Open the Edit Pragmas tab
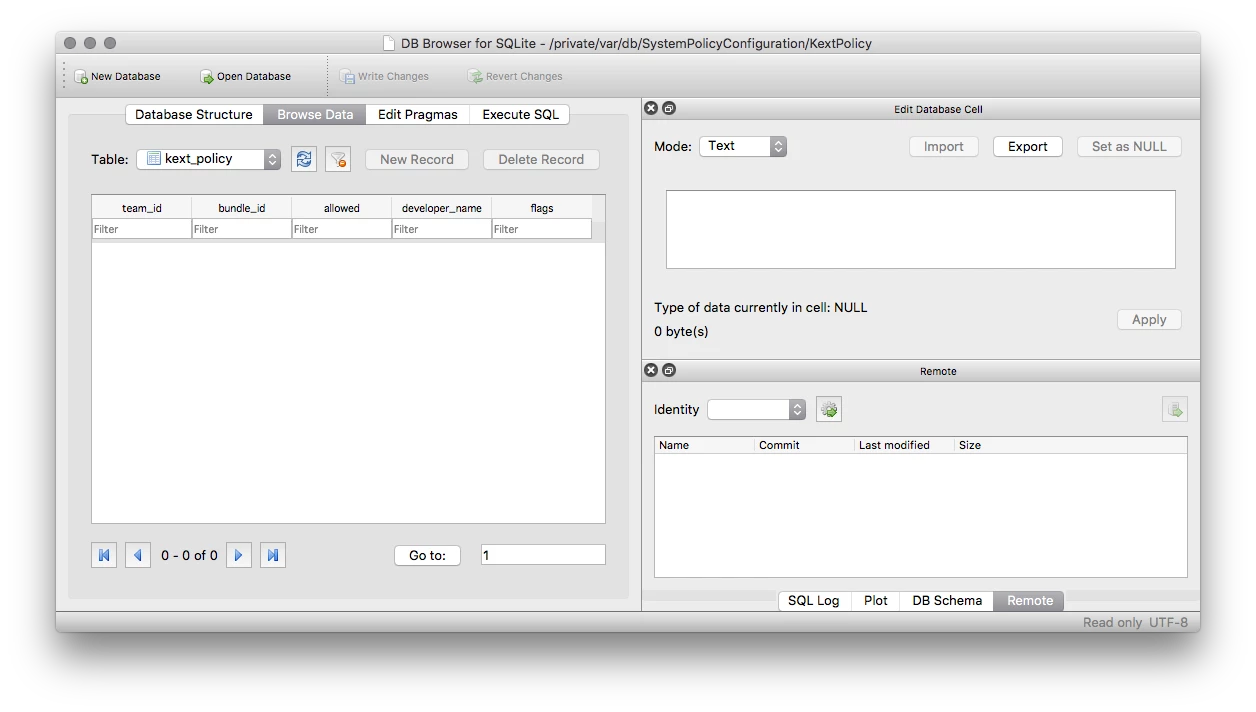 click(x=418, y=114)
